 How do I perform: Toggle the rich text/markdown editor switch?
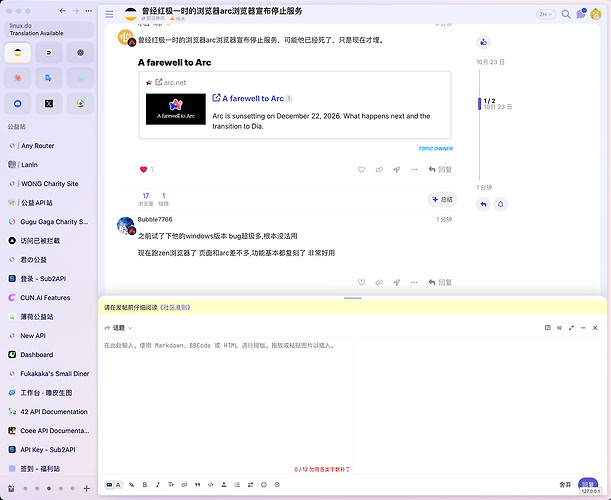point(113,485)
